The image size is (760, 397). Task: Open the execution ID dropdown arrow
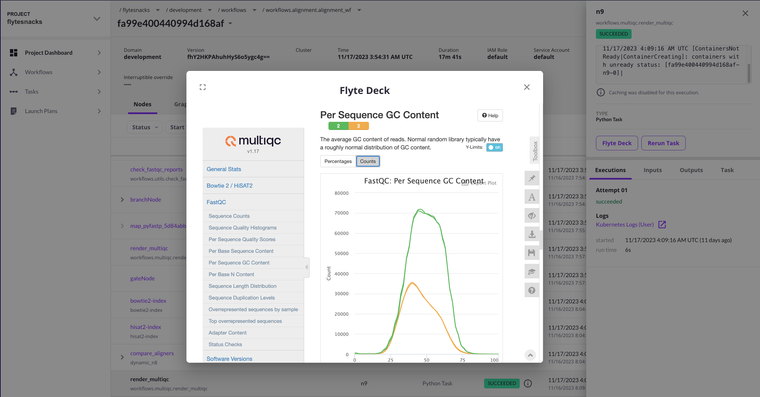coord(230,23)
